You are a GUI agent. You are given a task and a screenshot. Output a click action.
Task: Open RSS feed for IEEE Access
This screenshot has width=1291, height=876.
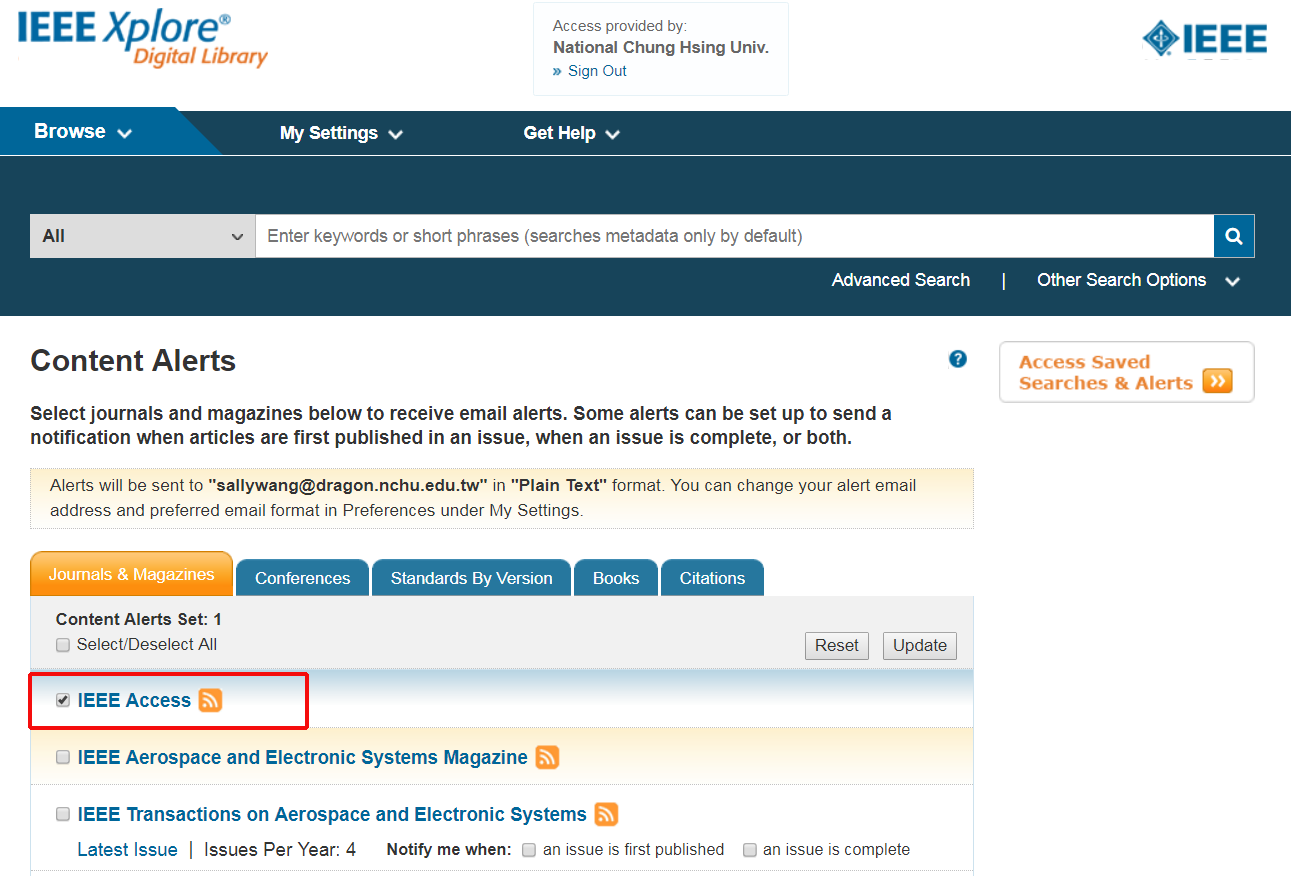[210, 700]
